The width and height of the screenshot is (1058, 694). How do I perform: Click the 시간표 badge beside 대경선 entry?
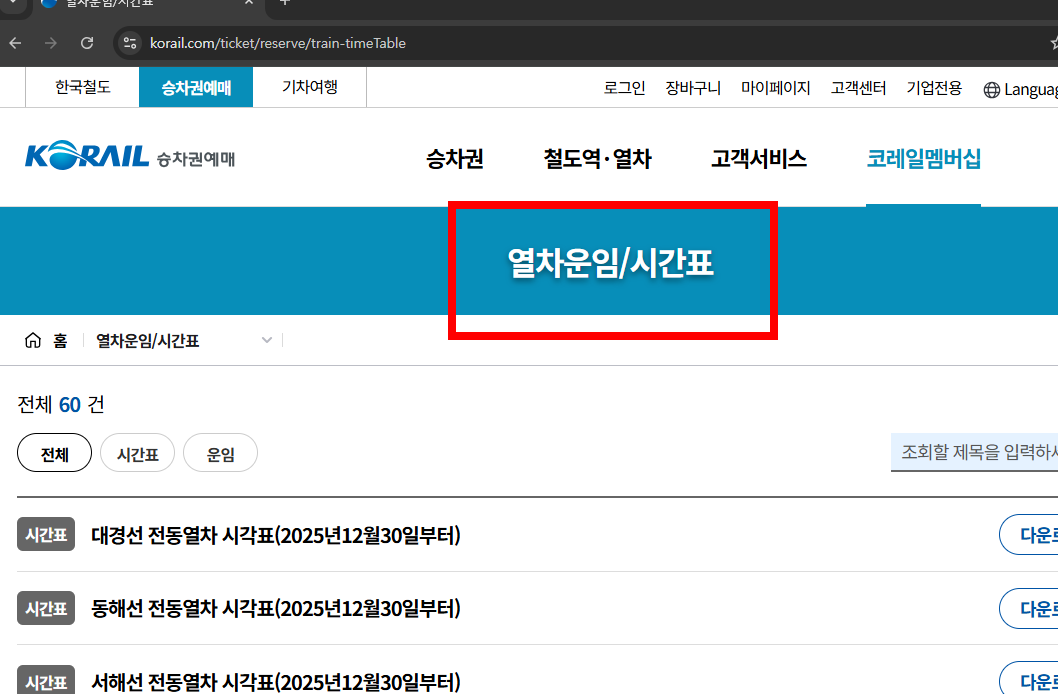(45, 535)
